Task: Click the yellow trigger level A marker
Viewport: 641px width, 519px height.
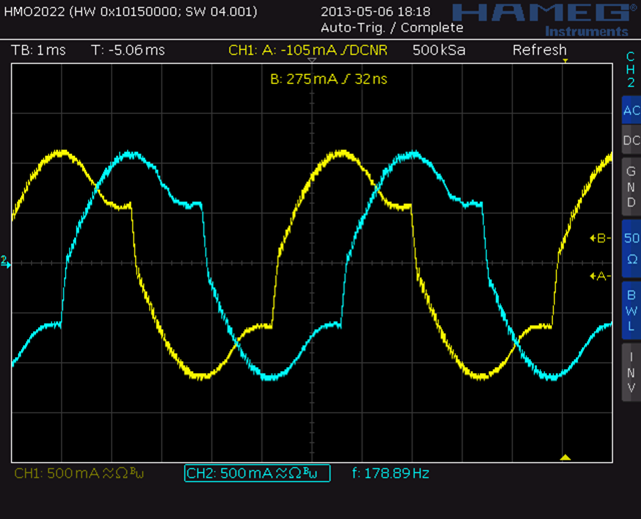Action: pyautogui.click(x=600, y=276)
